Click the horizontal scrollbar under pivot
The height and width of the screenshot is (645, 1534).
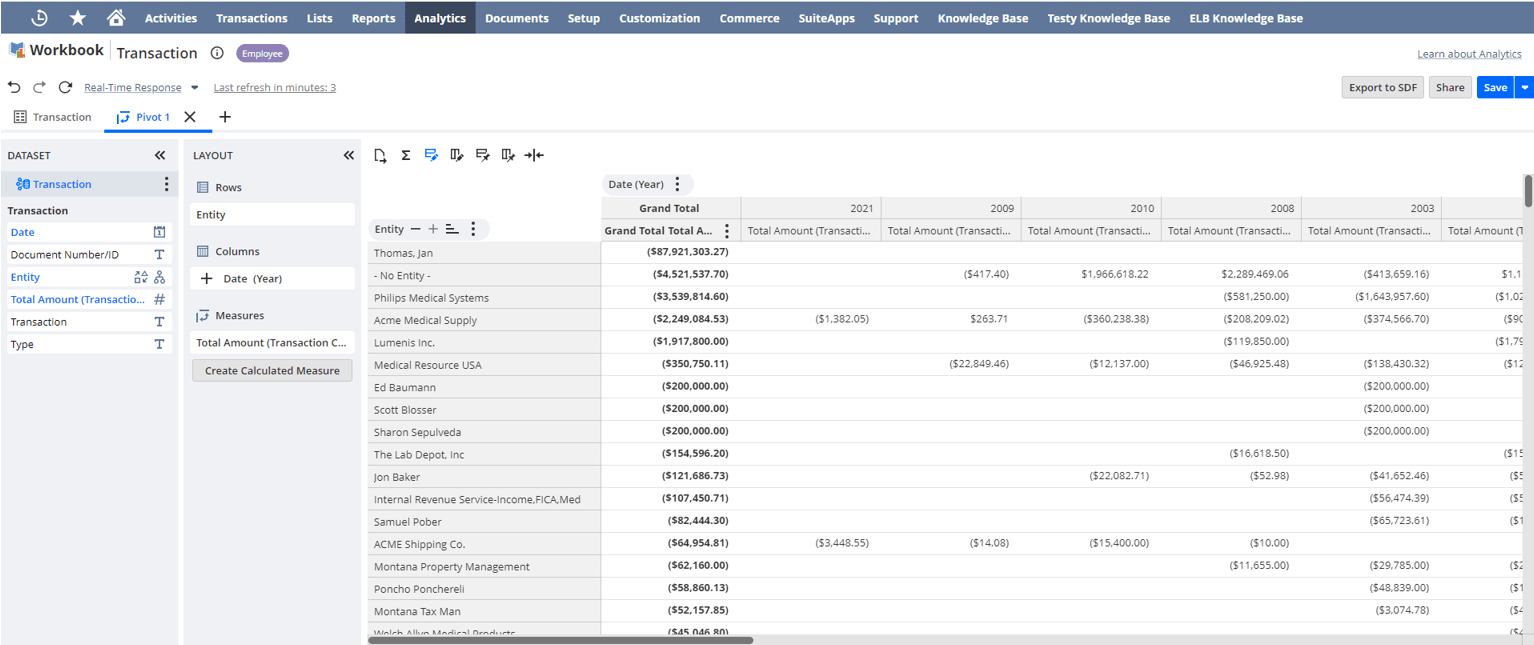[x=560, y=640]
